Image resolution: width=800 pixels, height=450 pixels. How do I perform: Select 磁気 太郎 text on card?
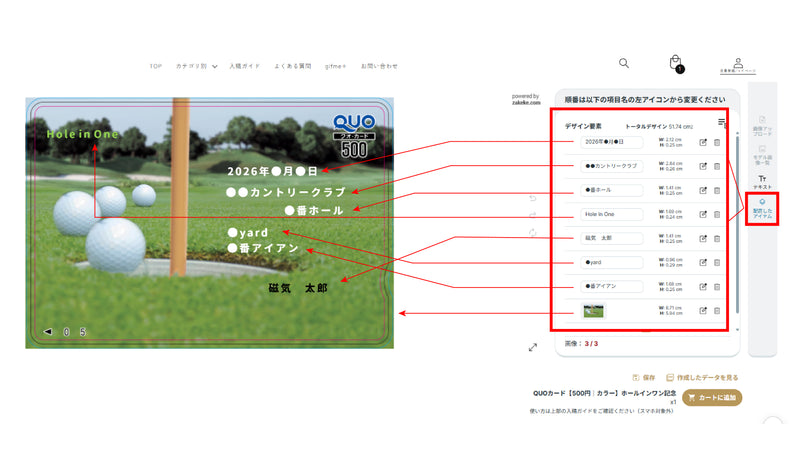coord(298,288)
